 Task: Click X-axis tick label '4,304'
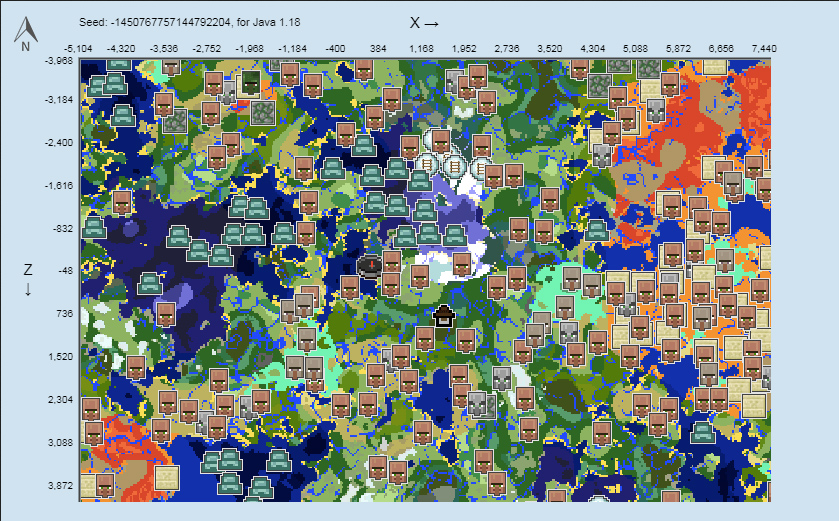[593, 49]
